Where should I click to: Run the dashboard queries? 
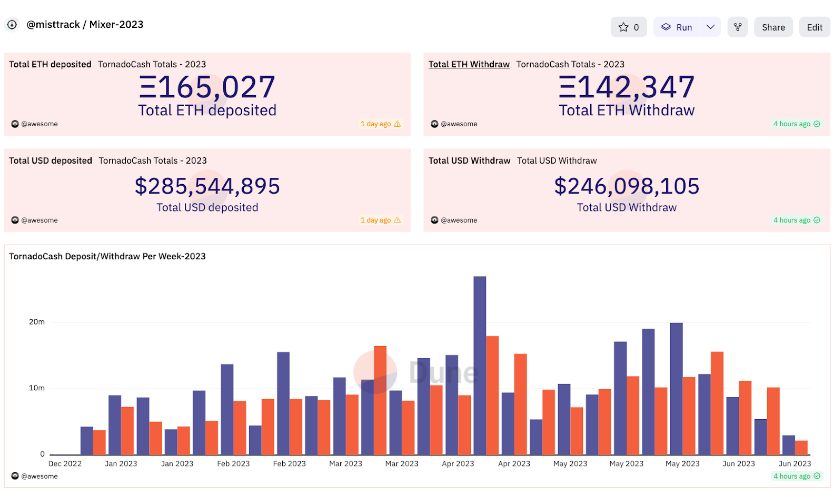[677, 27]
